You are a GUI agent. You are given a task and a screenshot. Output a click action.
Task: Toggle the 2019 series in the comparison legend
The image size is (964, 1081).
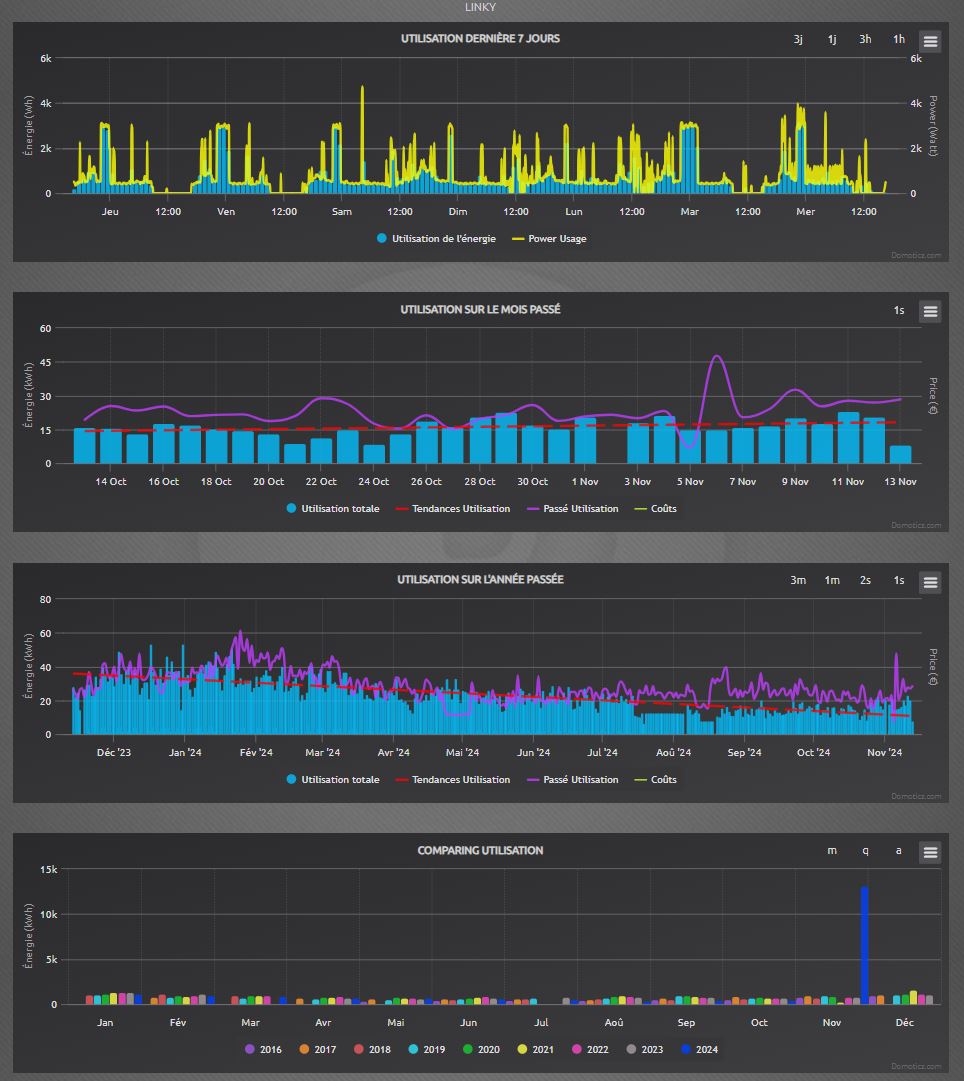[427, 1049]
